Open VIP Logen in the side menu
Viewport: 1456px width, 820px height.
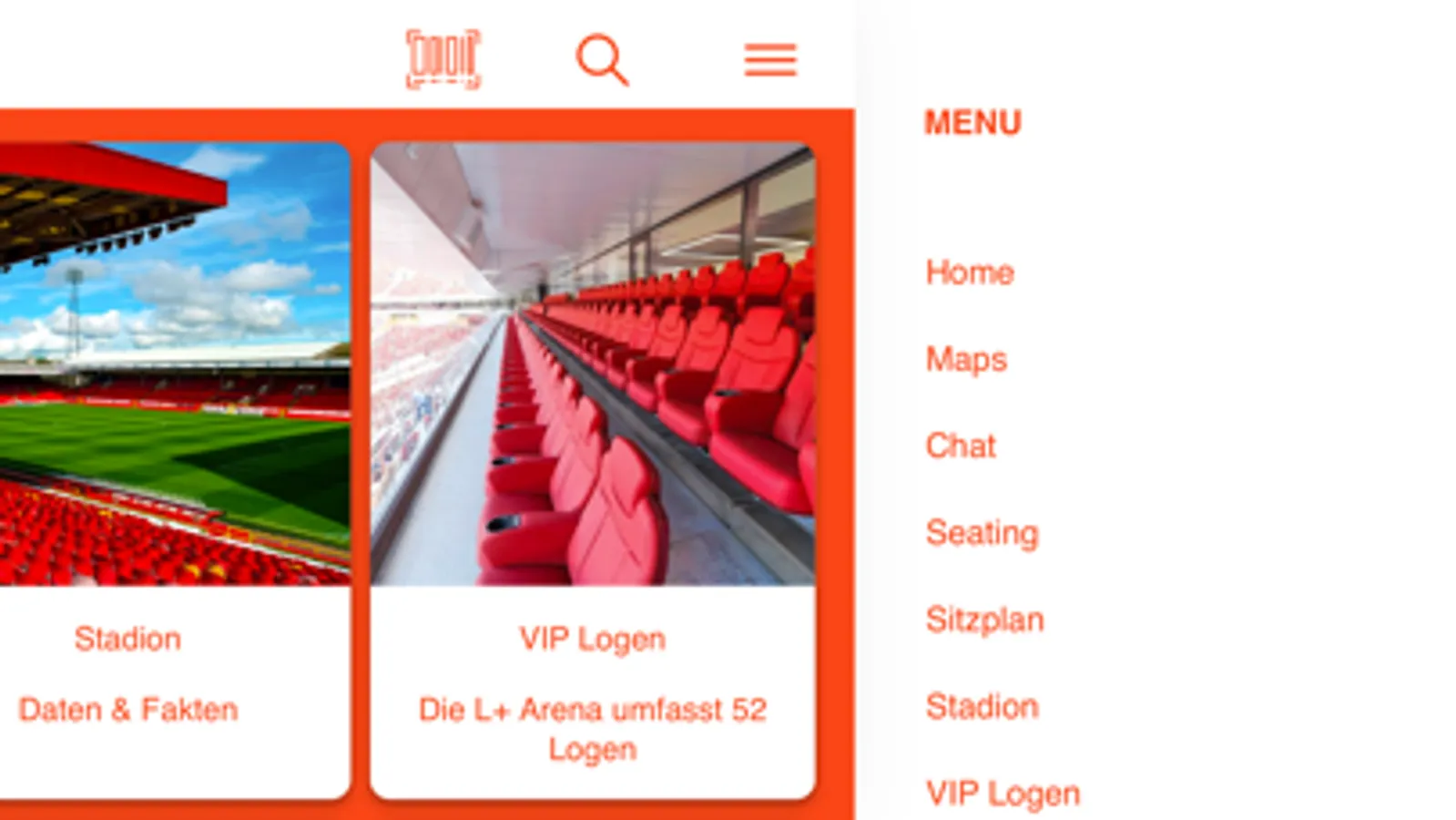[1003, 794]
